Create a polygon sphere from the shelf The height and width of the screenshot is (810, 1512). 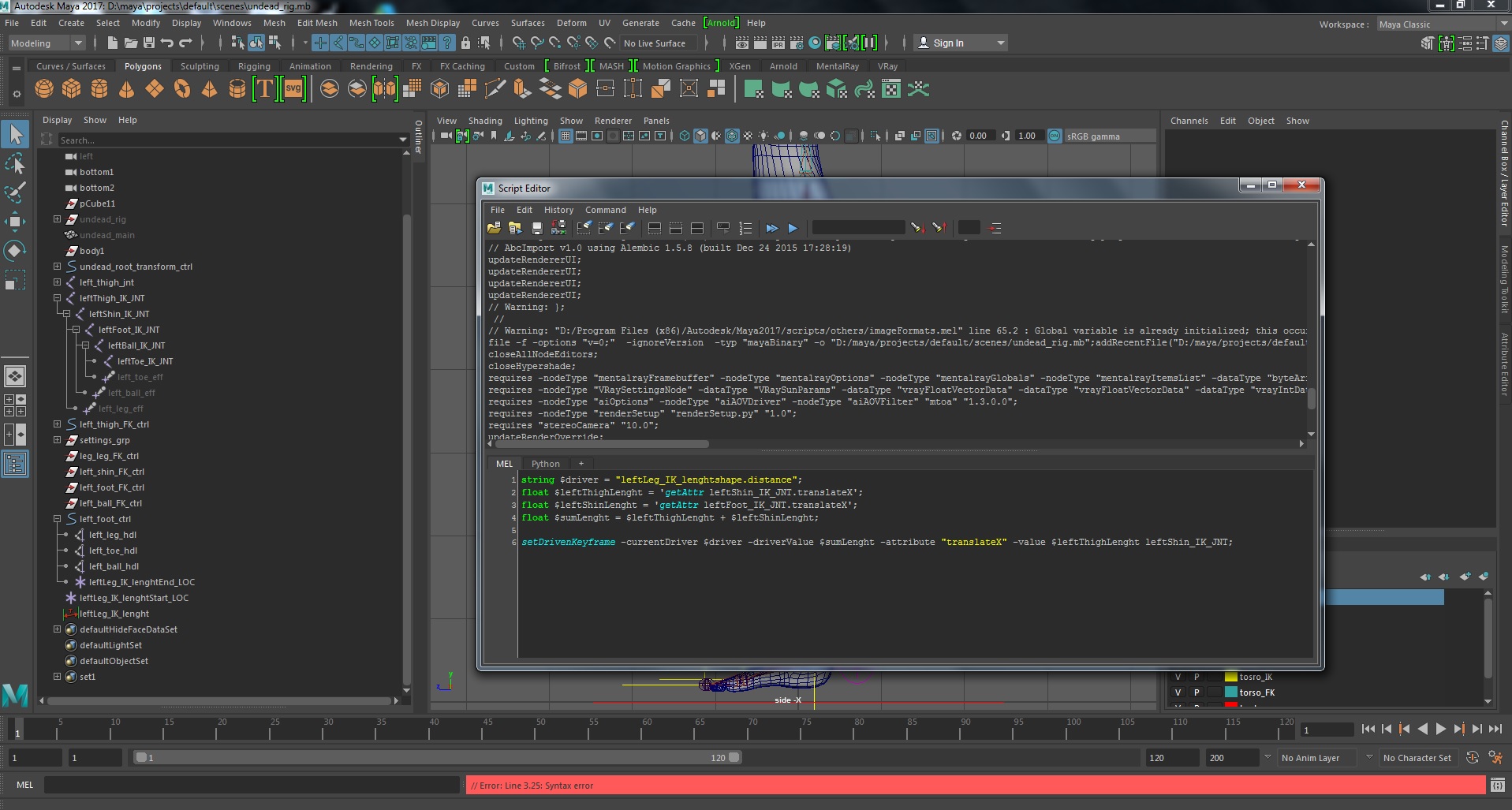pyautogui.click(x=44, y=88)
